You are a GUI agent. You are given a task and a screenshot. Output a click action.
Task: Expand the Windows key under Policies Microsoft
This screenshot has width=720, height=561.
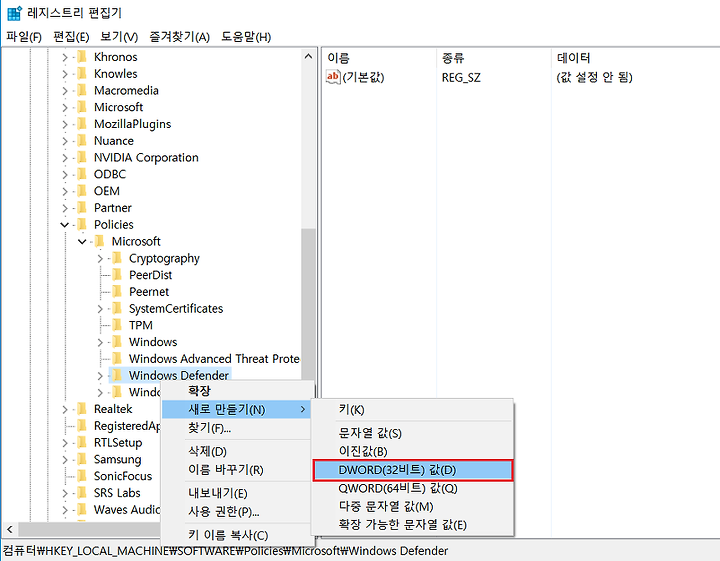[100, 342]
